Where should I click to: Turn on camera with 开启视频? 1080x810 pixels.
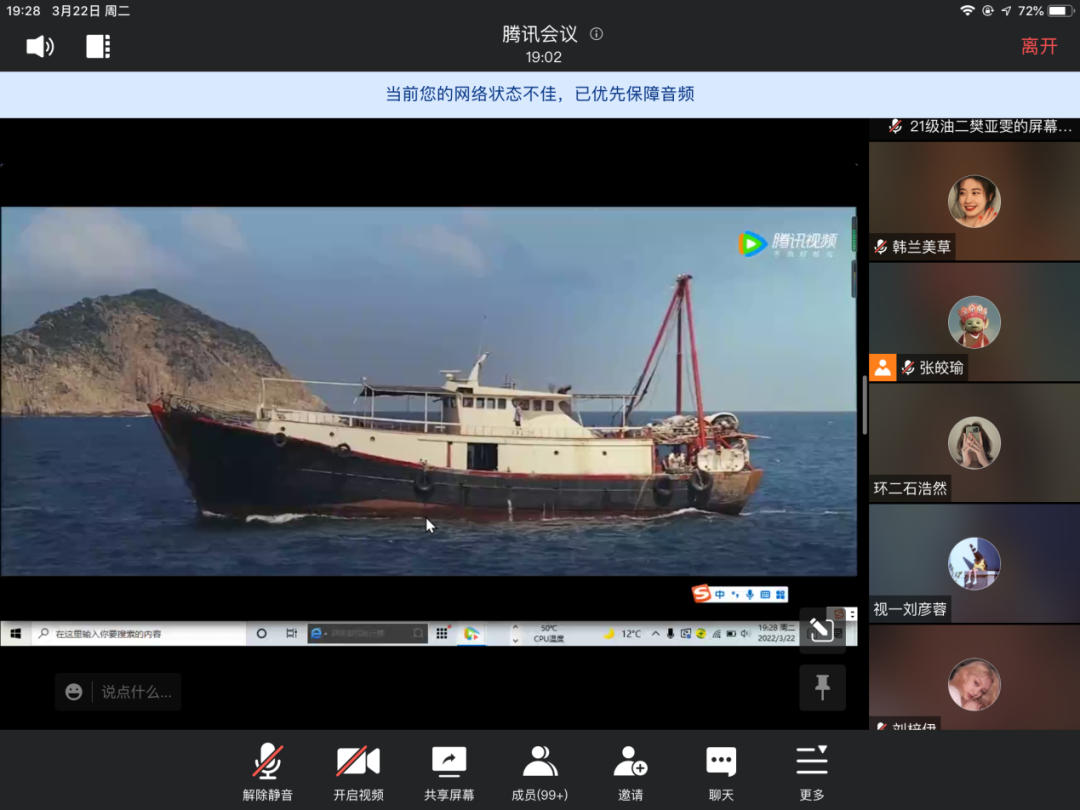point(358,773)
